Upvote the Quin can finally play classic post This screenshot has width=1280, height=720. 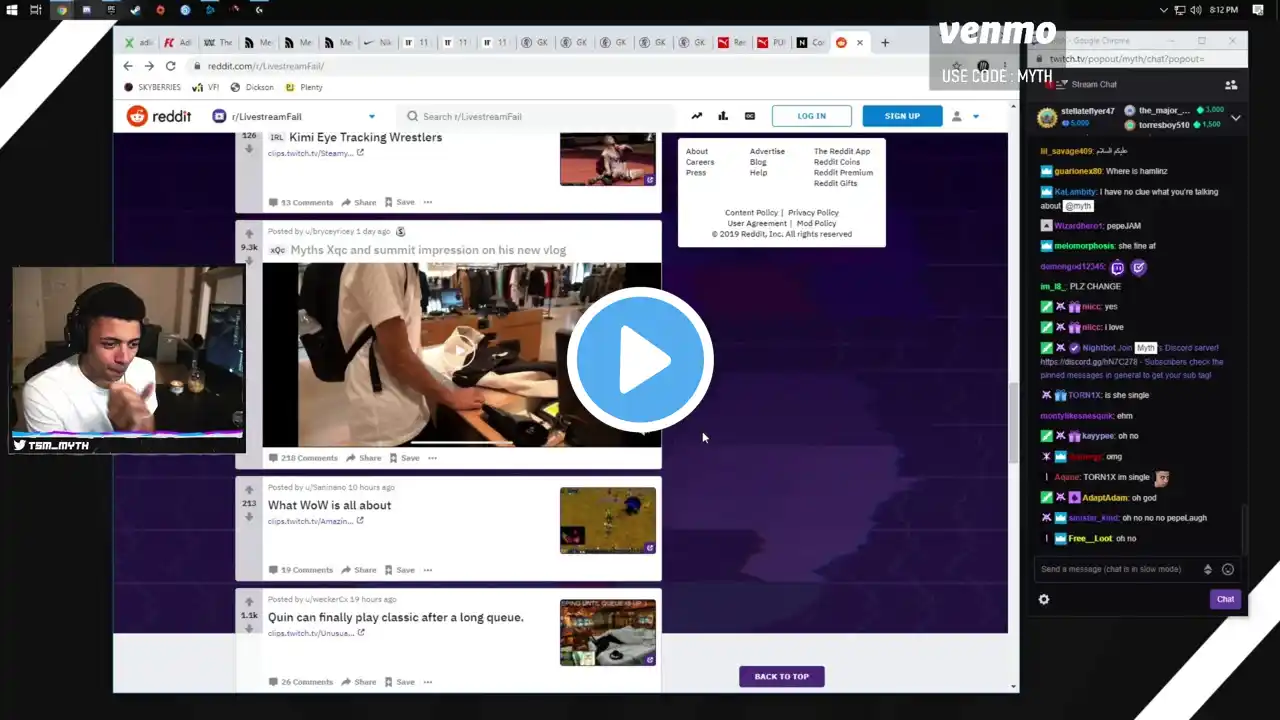(x=249, y=602)
